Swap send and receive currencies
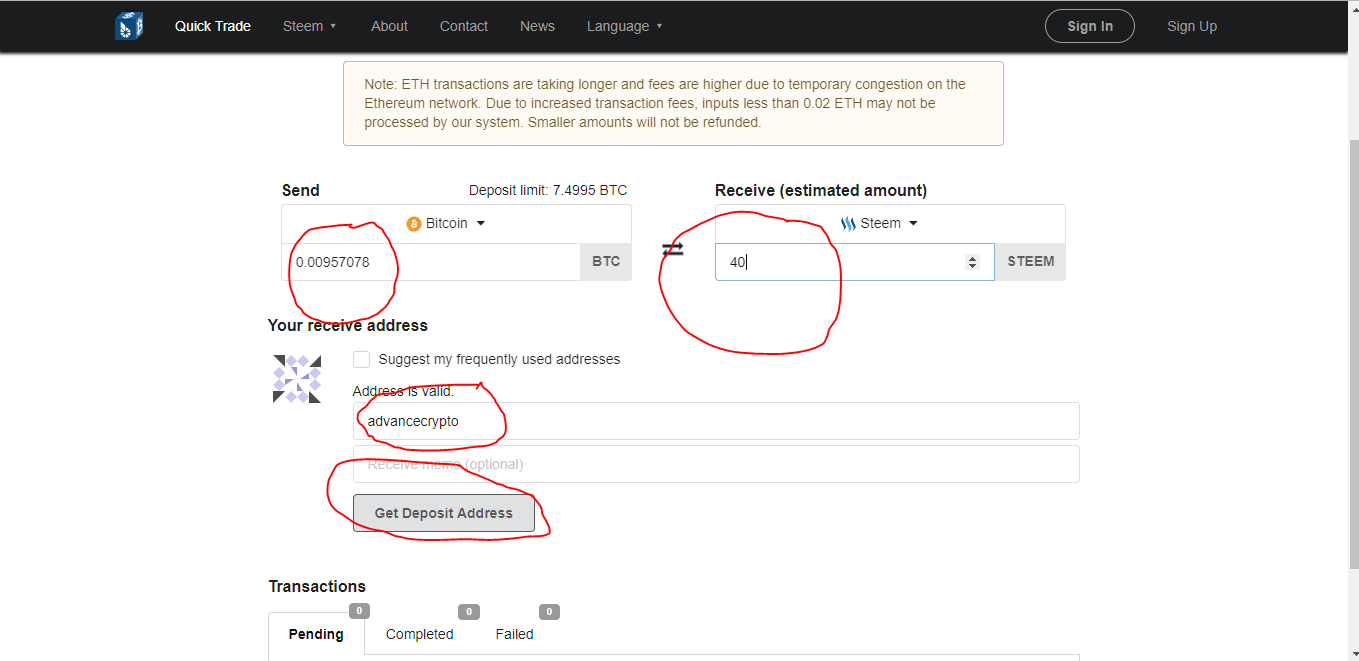1359x661 pixels. (673, 249)
